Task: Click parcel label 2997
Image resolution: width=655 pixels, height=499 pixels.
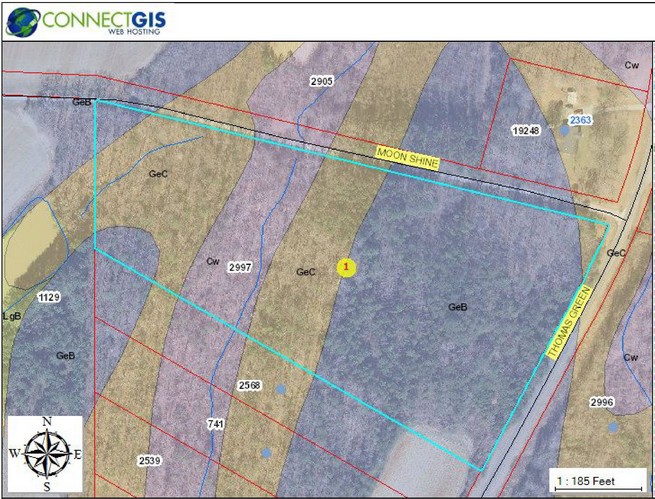Action: coord(240,267)
